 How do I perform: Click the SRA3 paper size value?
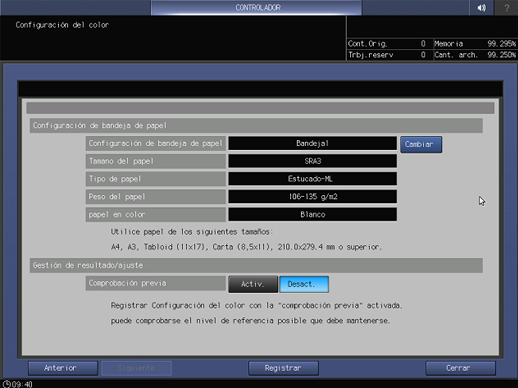pyautogui.click(x=312, y=161)
